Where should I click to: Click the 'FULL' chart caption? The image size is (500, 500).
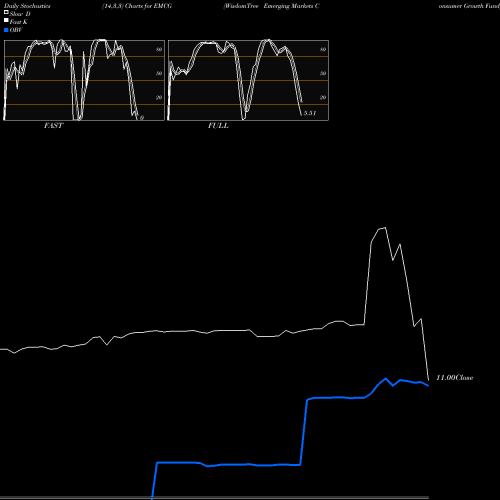coord(218,126)
